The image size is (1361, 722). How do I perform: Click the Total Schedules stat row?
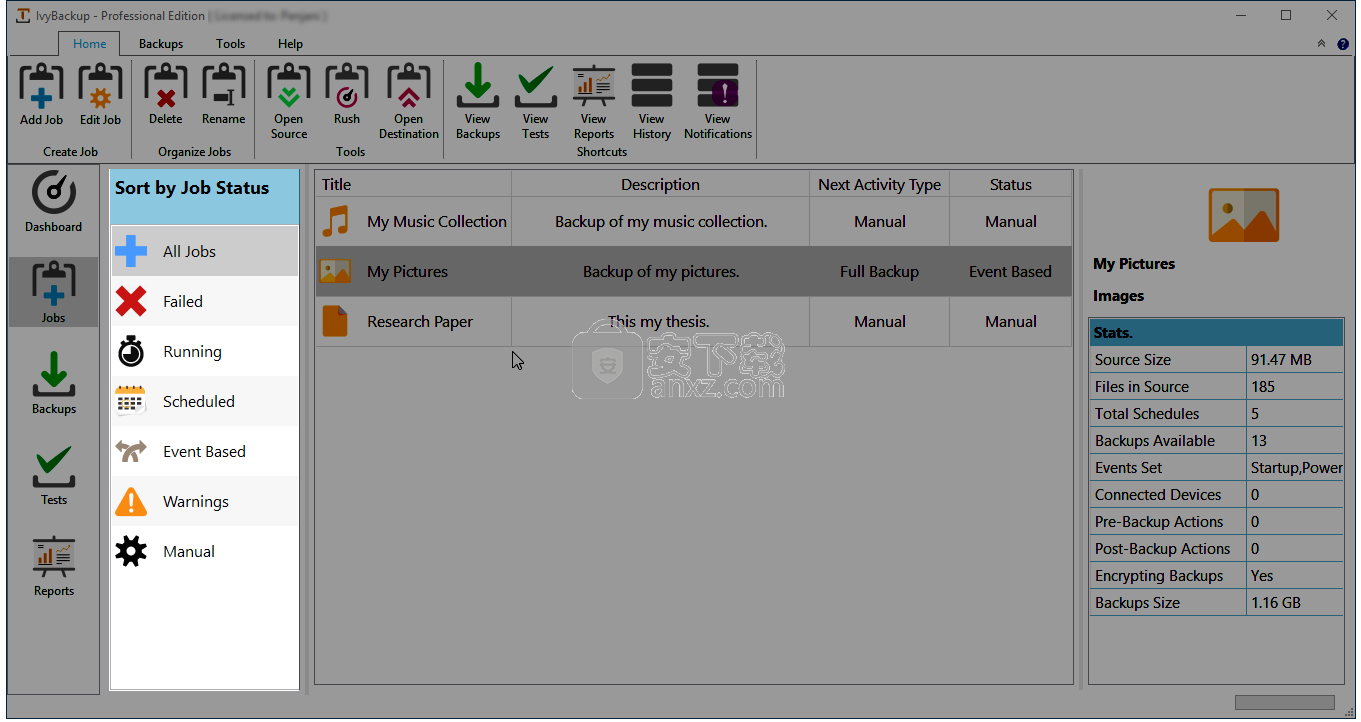1216,414
